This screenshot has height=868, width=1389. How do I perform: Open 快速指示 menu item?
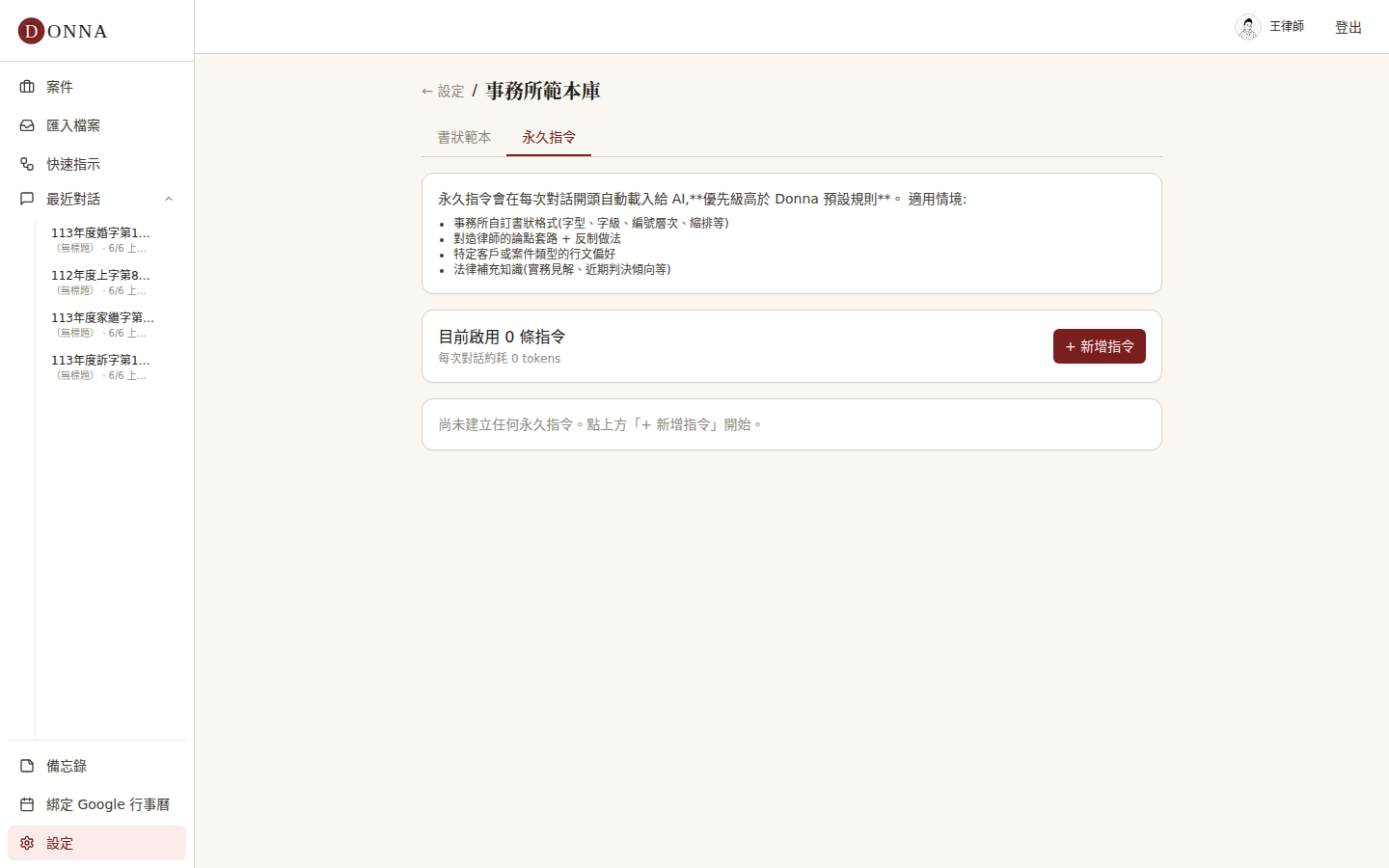pos(96,164)
